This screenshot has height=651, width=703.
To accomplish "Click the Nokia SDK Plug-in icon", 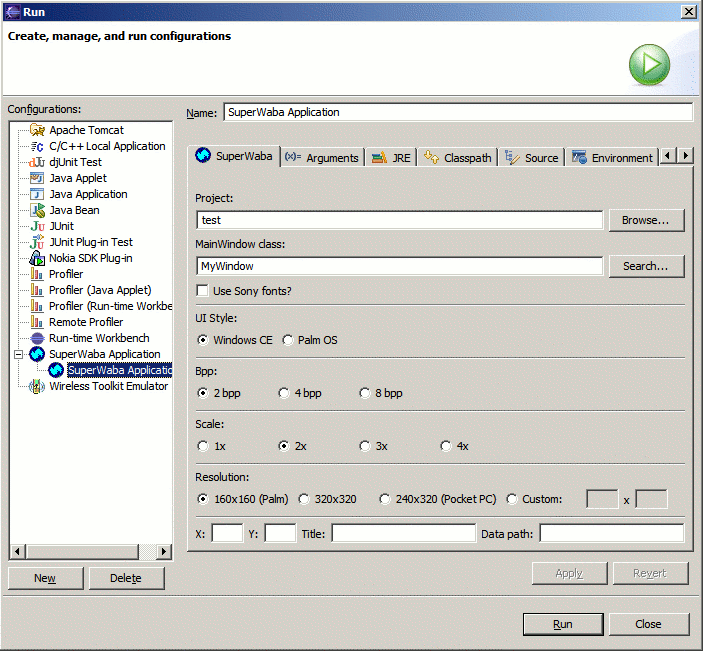I will click(x=37, y=258).
